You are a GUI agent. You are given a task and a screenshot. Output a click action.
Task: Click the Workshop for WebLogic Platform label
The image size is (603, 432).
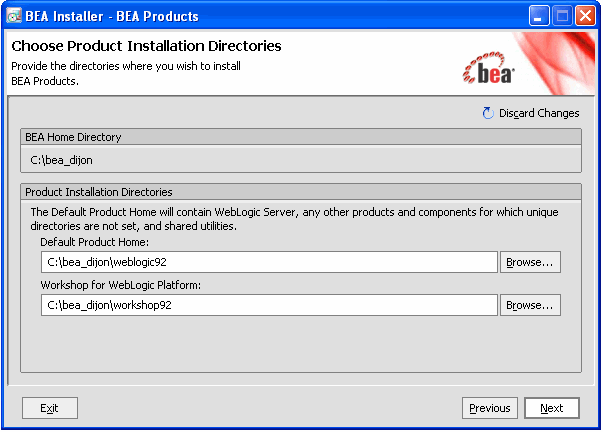tap(121, 285)
